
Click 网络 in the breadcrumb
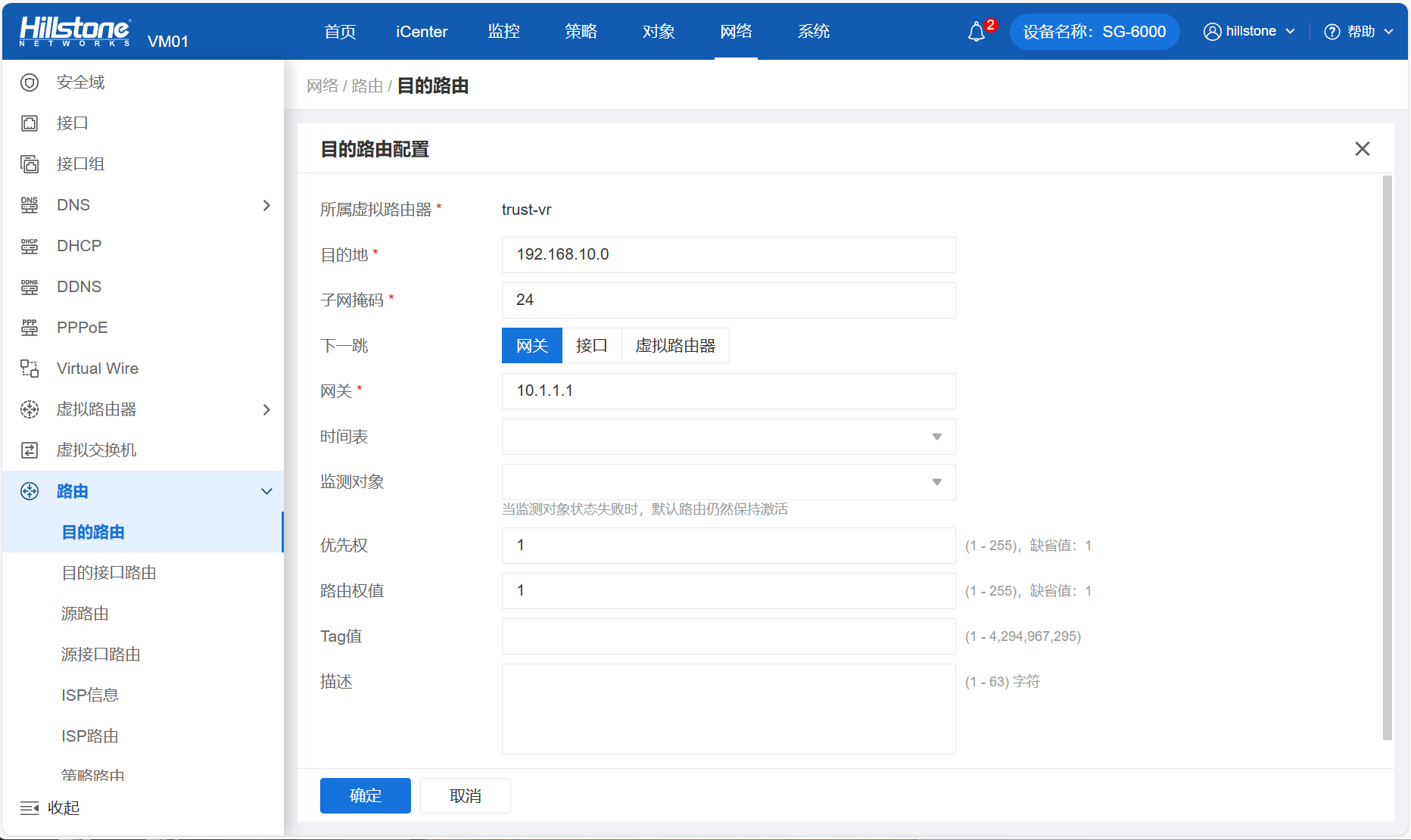pos(322,86)
